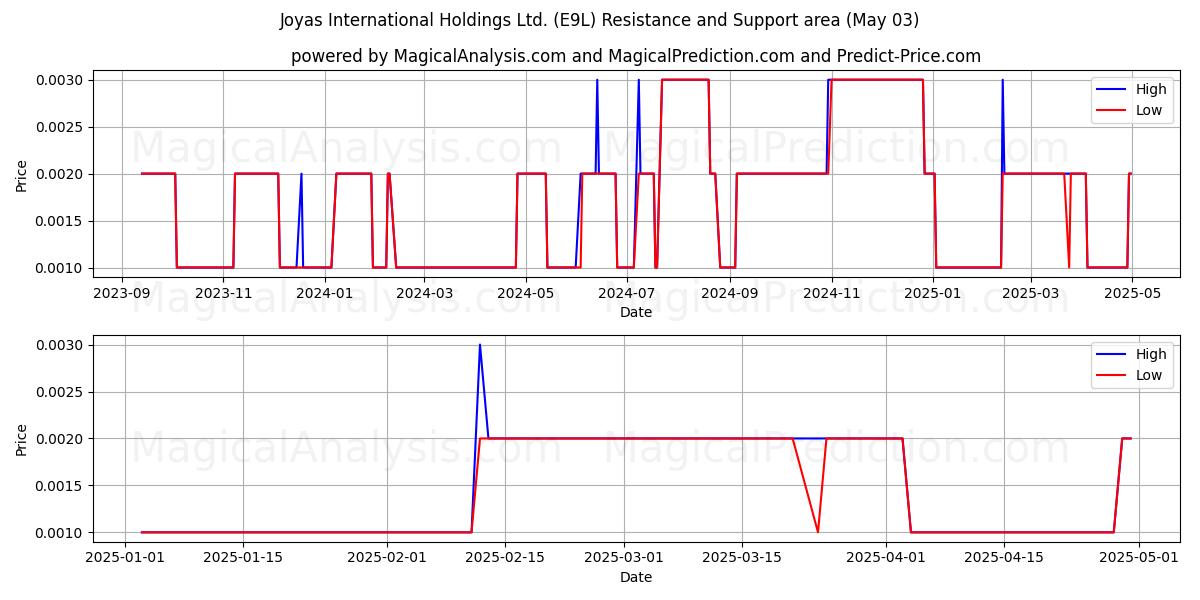The height and width of the screenshot is (600, 1200).
Task: Click the 2025-05-01 date tick label
Action: tap(1139, 558)
